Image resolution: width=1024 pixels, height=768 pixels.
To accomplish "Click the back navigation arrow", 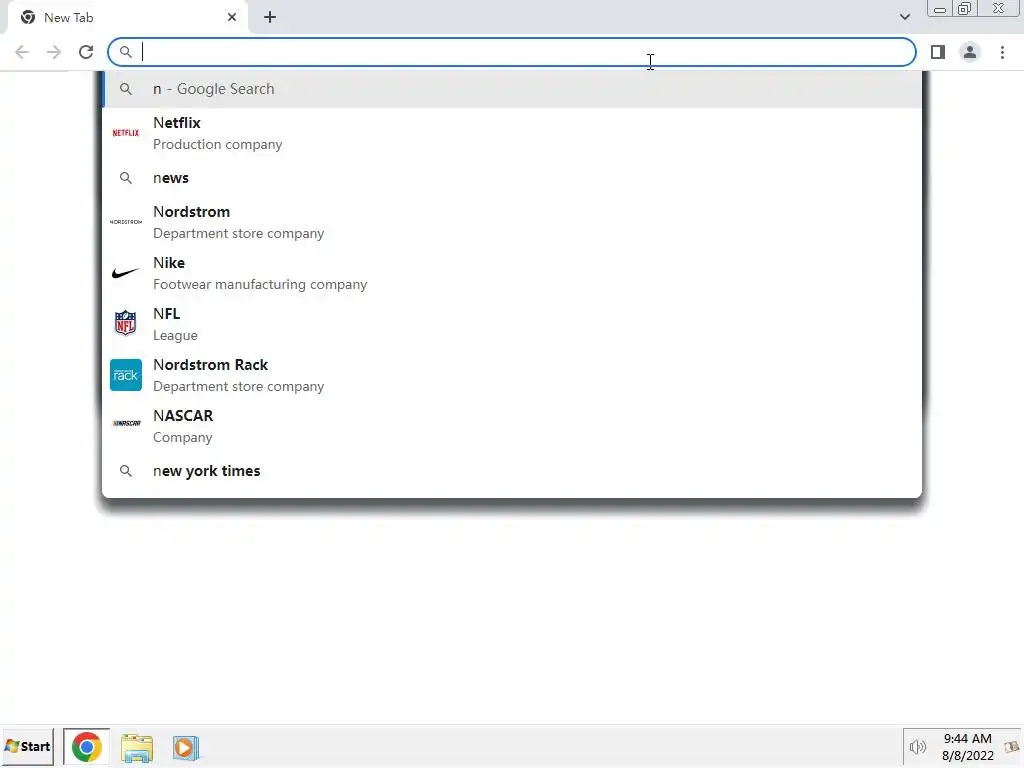I will [x=22, y=52].
